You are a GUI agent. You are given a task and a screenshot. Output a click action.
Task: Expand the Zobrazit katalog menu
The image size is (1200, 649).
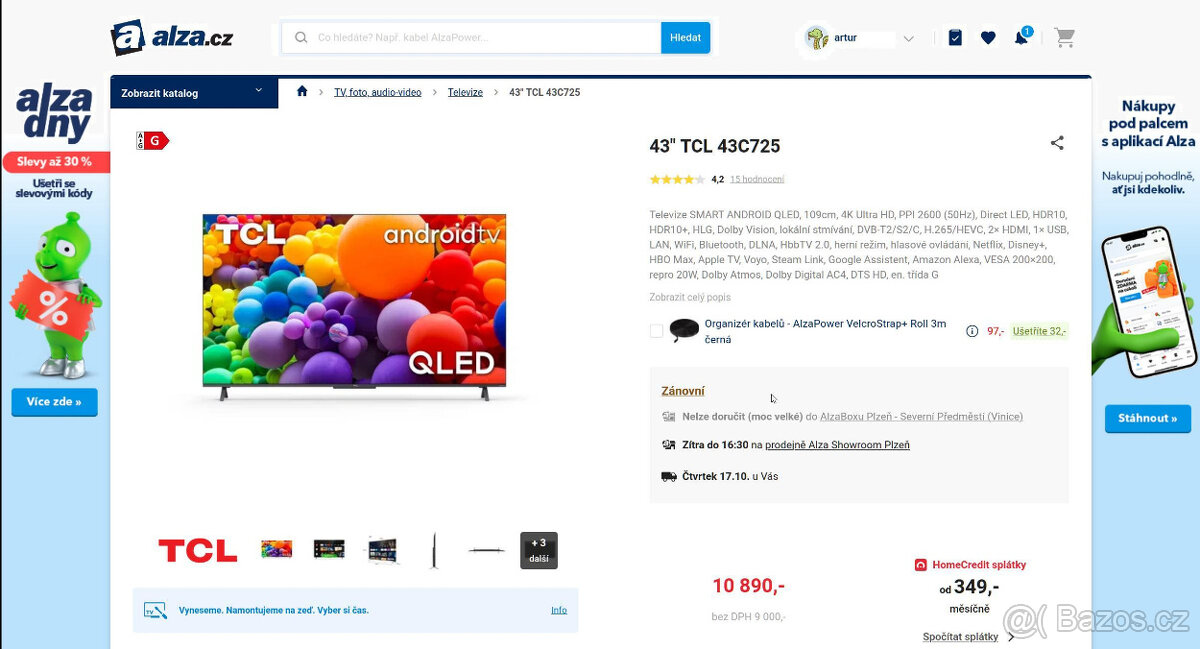[x=194, y=92]
